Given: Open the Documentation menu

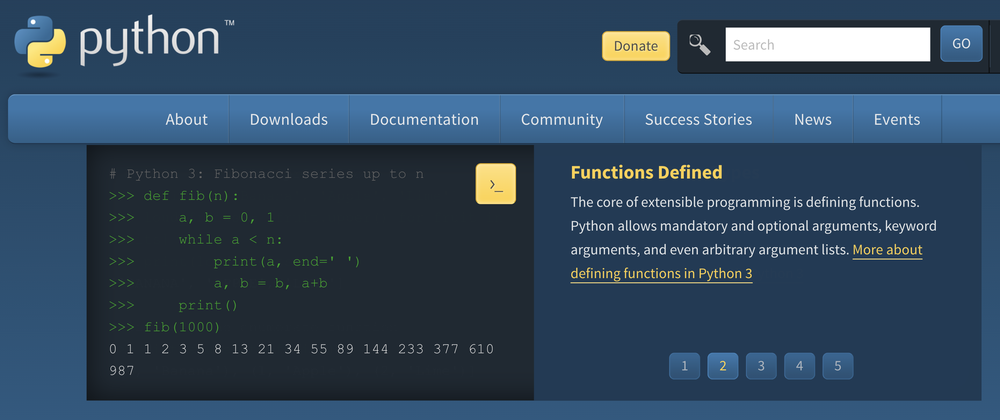Looking at the screenshot, I should click(424, 119).
